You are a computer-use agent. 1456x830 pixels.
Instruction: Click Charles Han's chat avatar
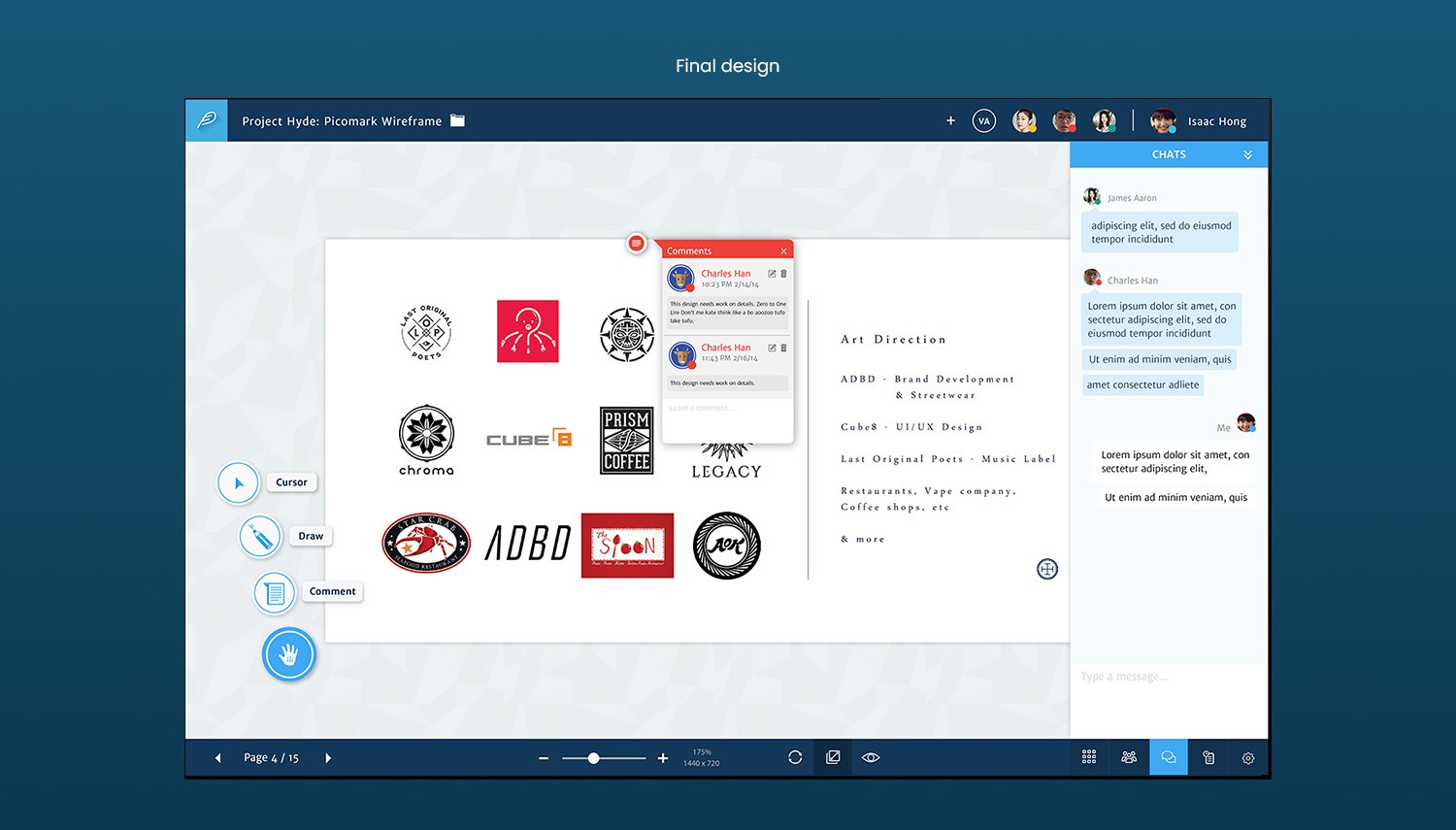pos(1092,278)
